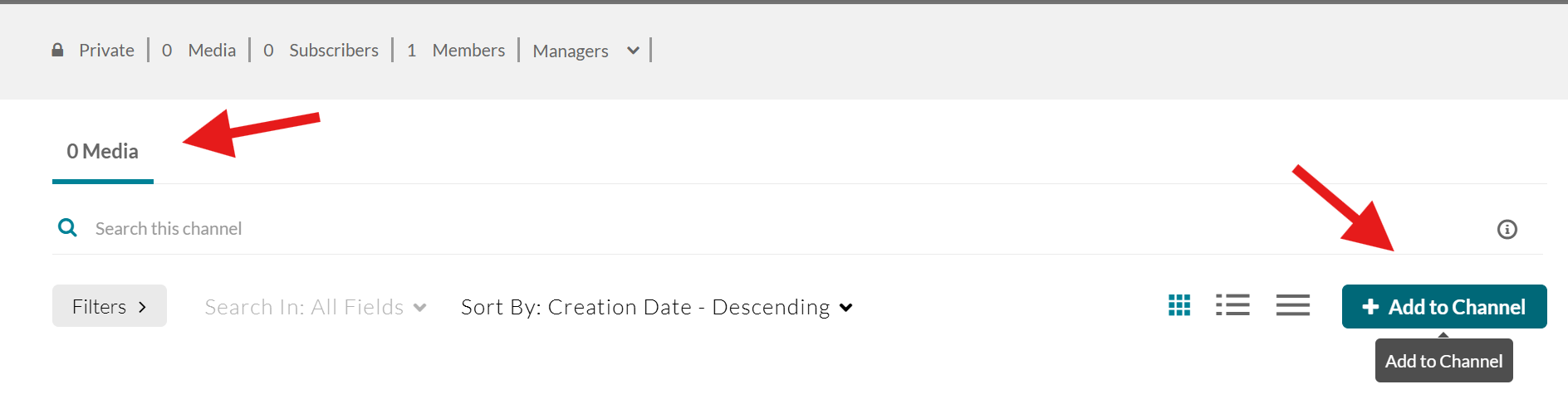Open the 1 Members link
Screen dimensions: 1568x399
click(456, 50)
